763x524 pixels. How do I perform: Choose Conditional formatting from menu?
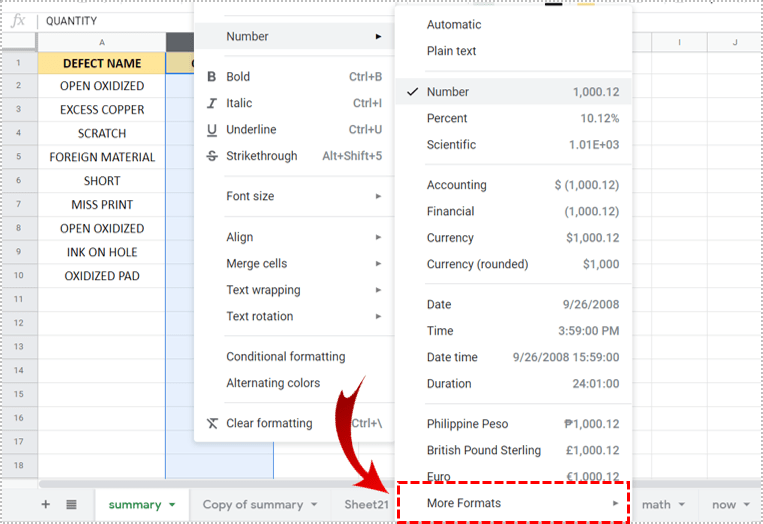click(x=286, y=357)
